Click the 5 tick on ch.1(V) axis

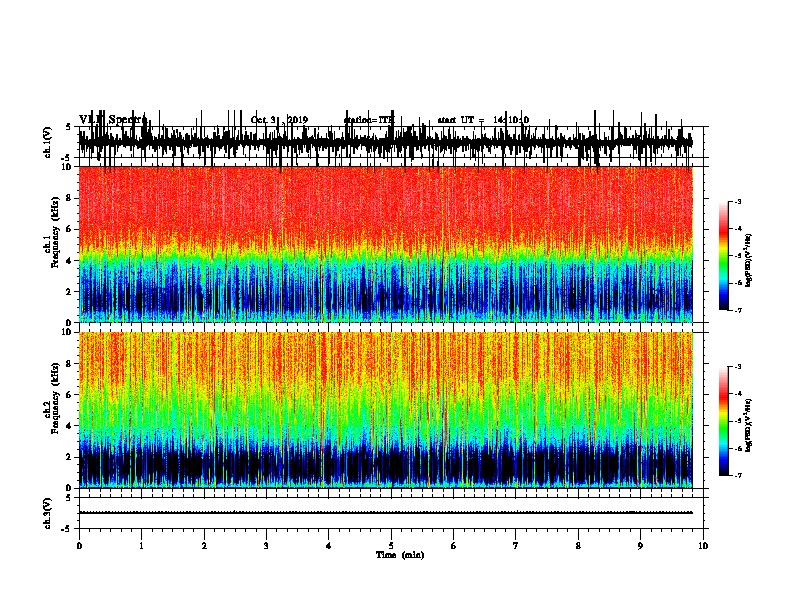[x=69, y=127]
